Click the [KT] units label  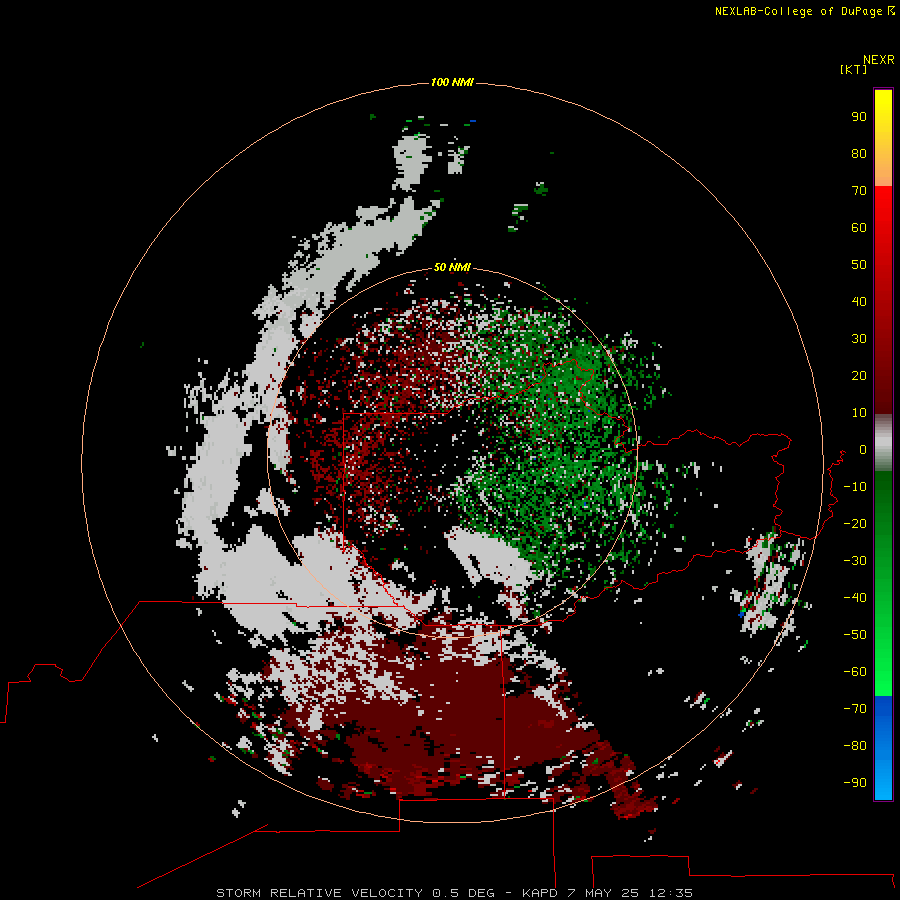coord(854,69)
